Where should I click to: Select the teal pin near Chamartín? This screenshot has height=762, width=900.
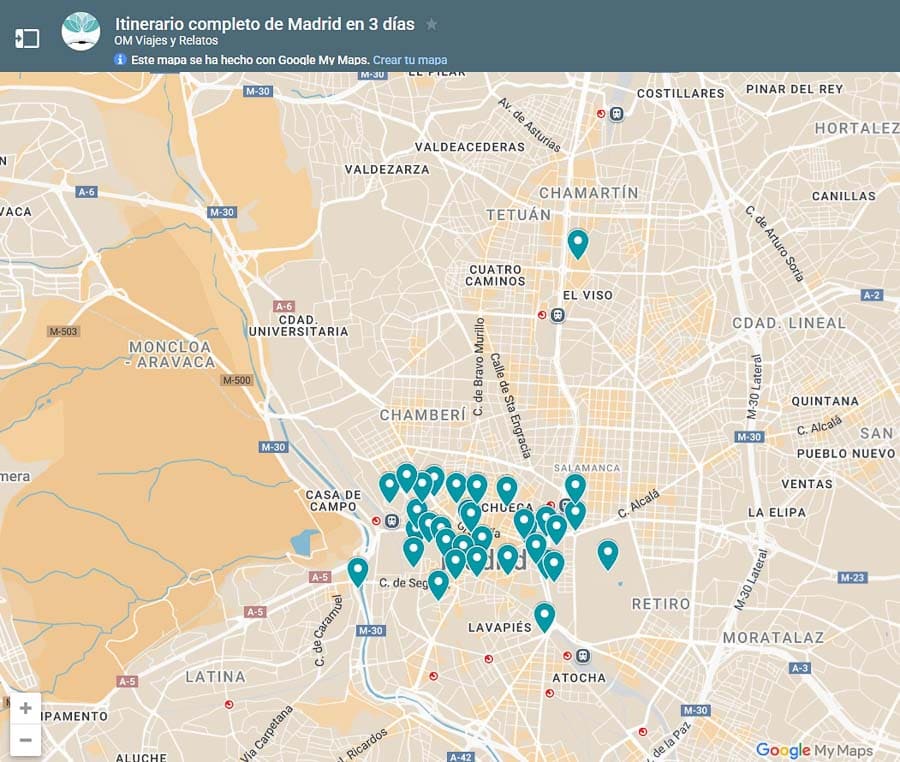pos(578,244)
